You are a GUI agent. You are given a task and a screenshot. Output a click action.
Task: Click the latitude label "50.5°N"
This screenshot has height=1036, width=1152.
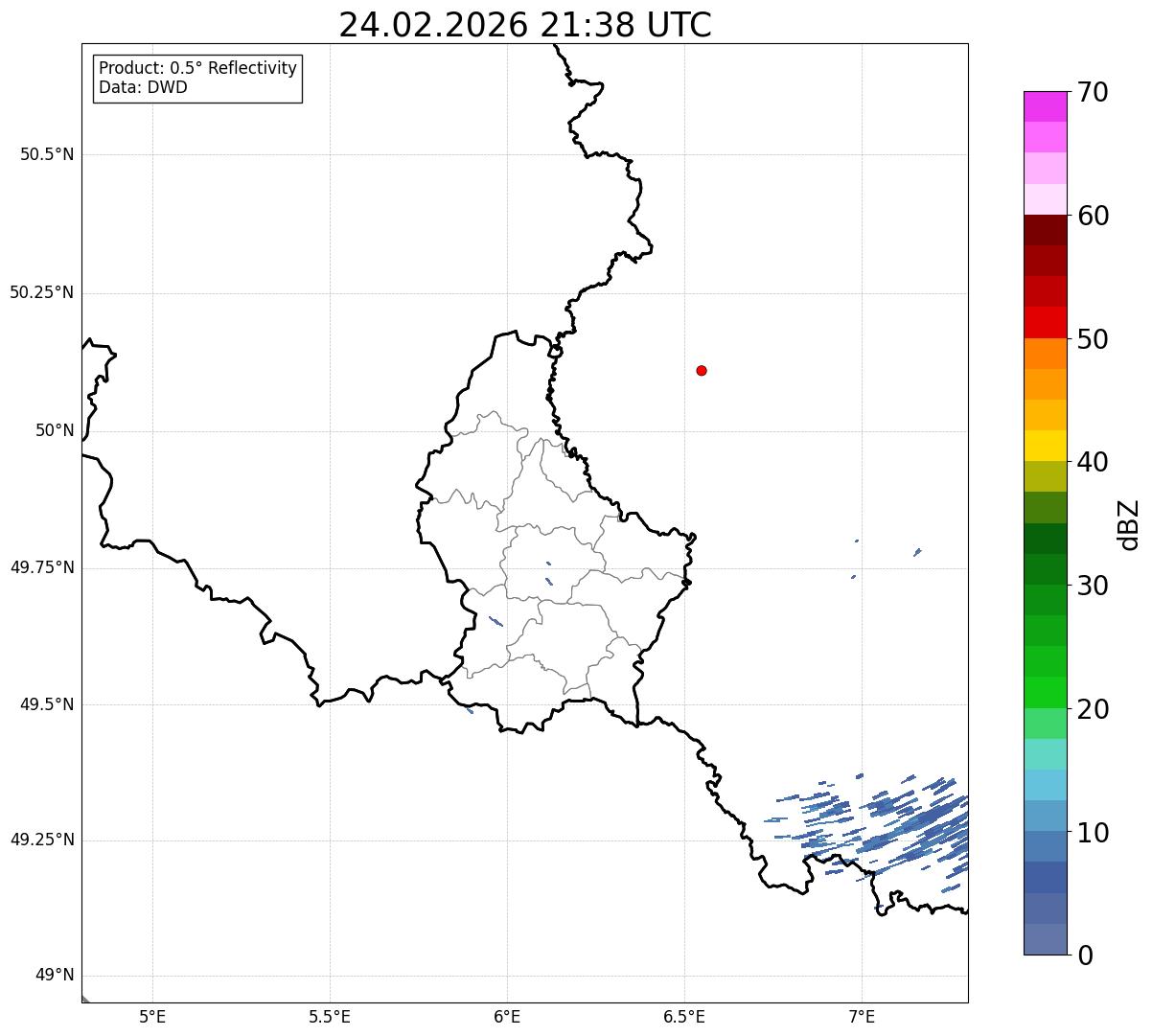[x=47, y=154]
